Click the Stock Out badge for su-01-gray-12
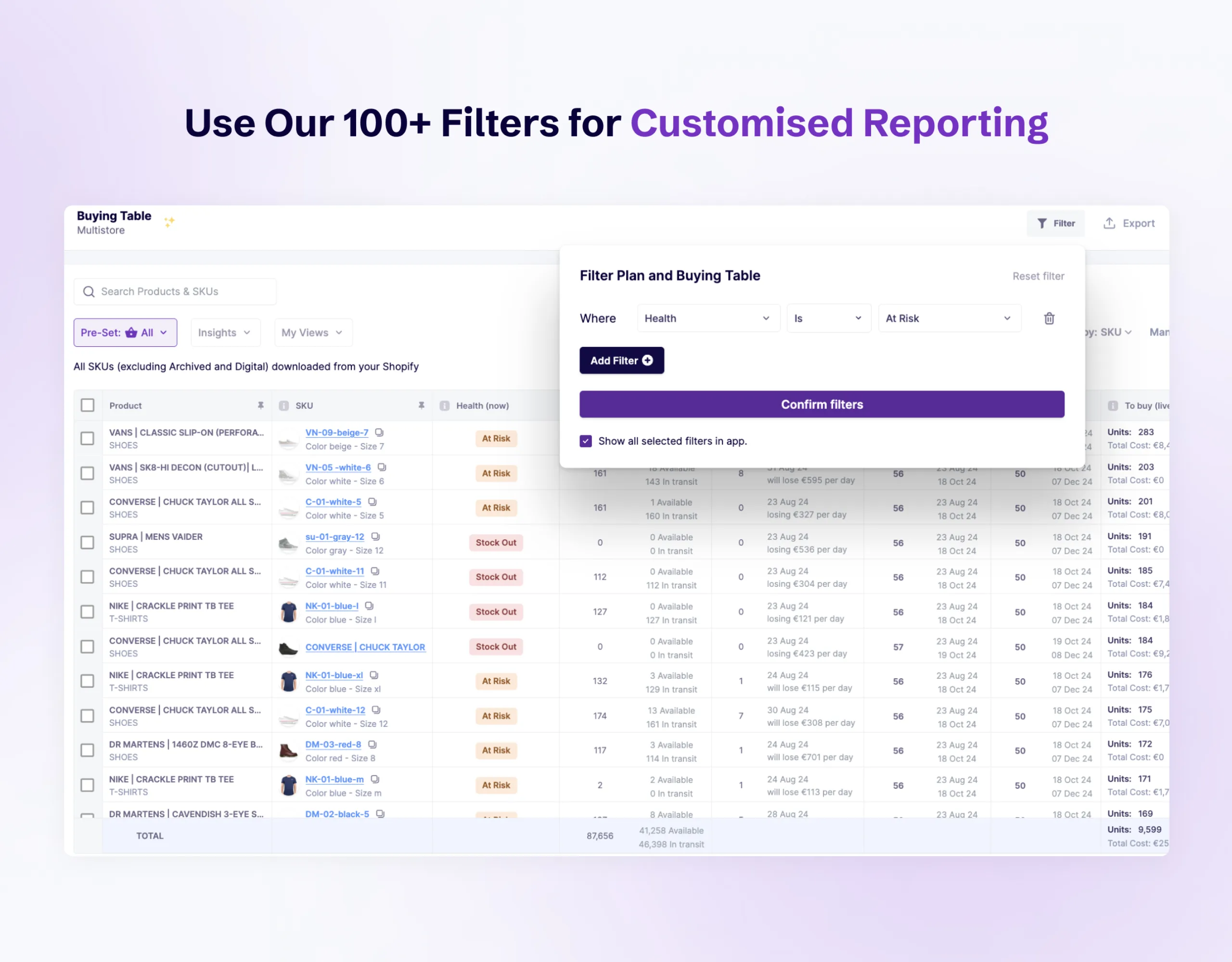Screen dimensions: 1232x962 pyautogui.click(x=496, y=543)
